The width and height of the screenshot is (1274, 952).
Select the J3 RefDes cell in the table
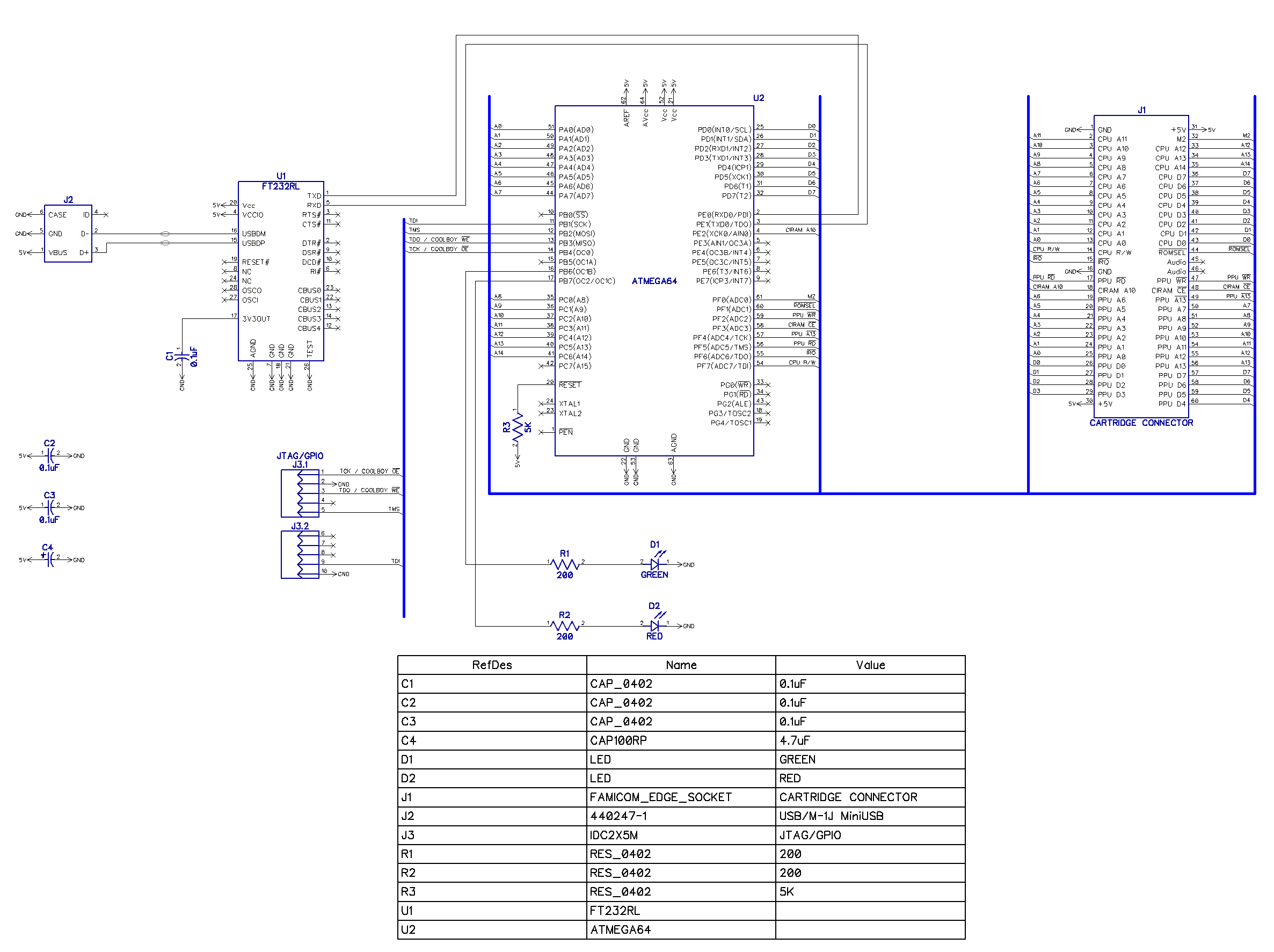pyautogui.click(x=492, y=835)
